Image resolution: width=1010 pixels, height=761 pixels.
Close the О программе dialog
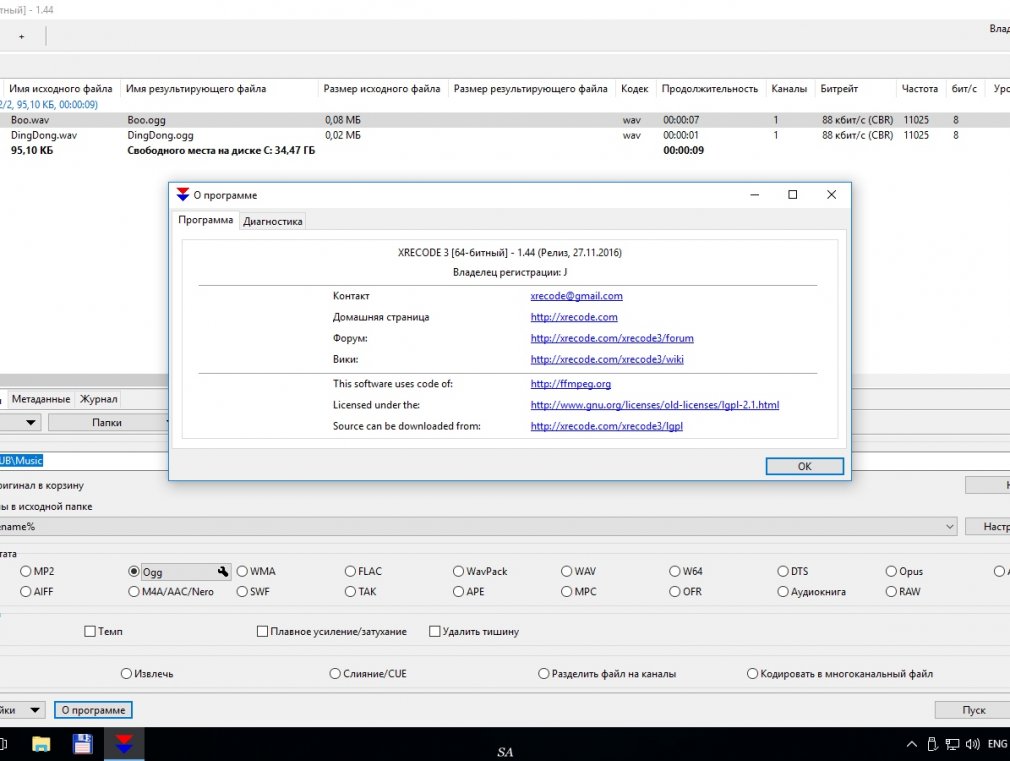click(832, 195)
